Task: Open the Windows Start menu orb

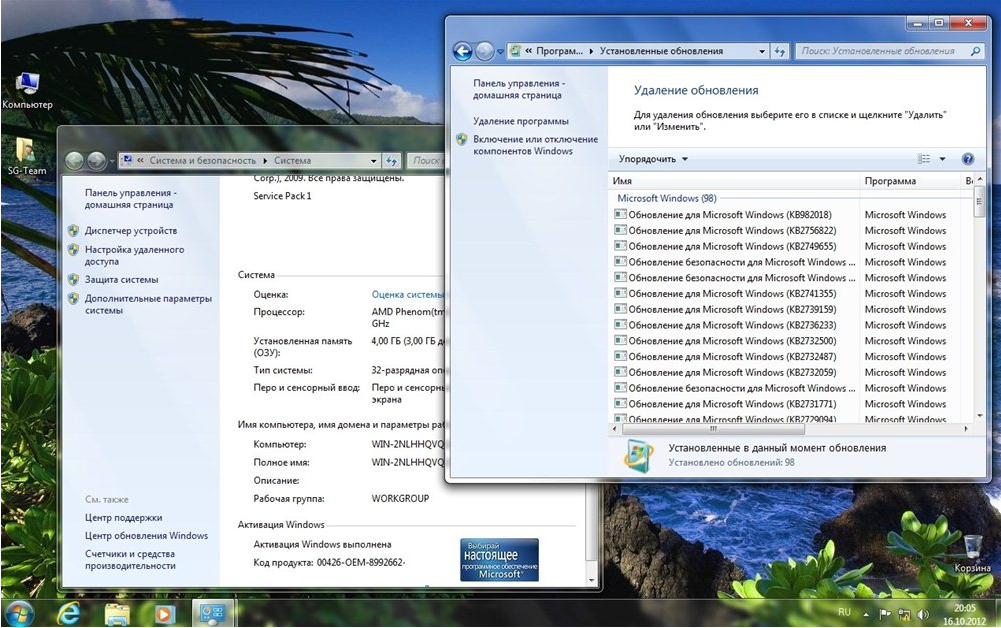Action: pyautogui.click(x=18, y=613)
